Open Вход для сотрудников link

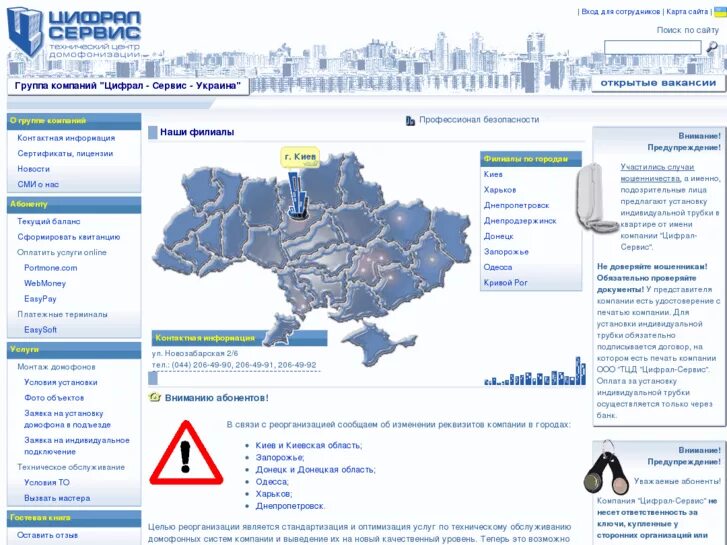(620, 12)
